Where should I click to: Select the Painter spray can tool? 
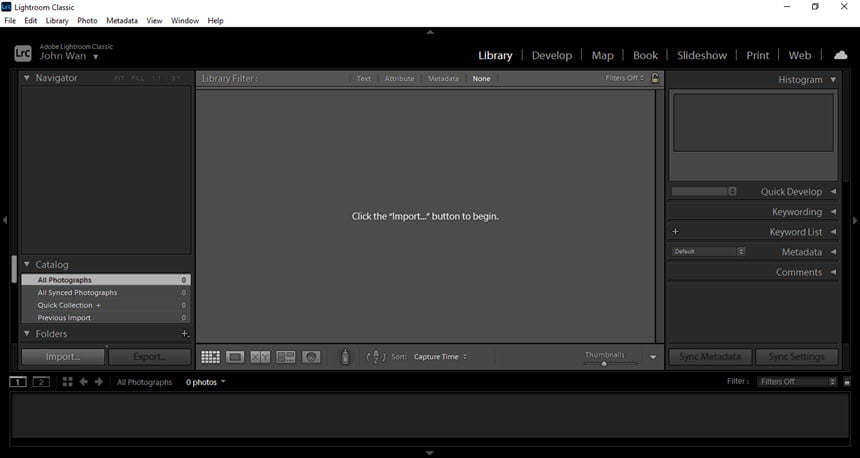point(345,357)
